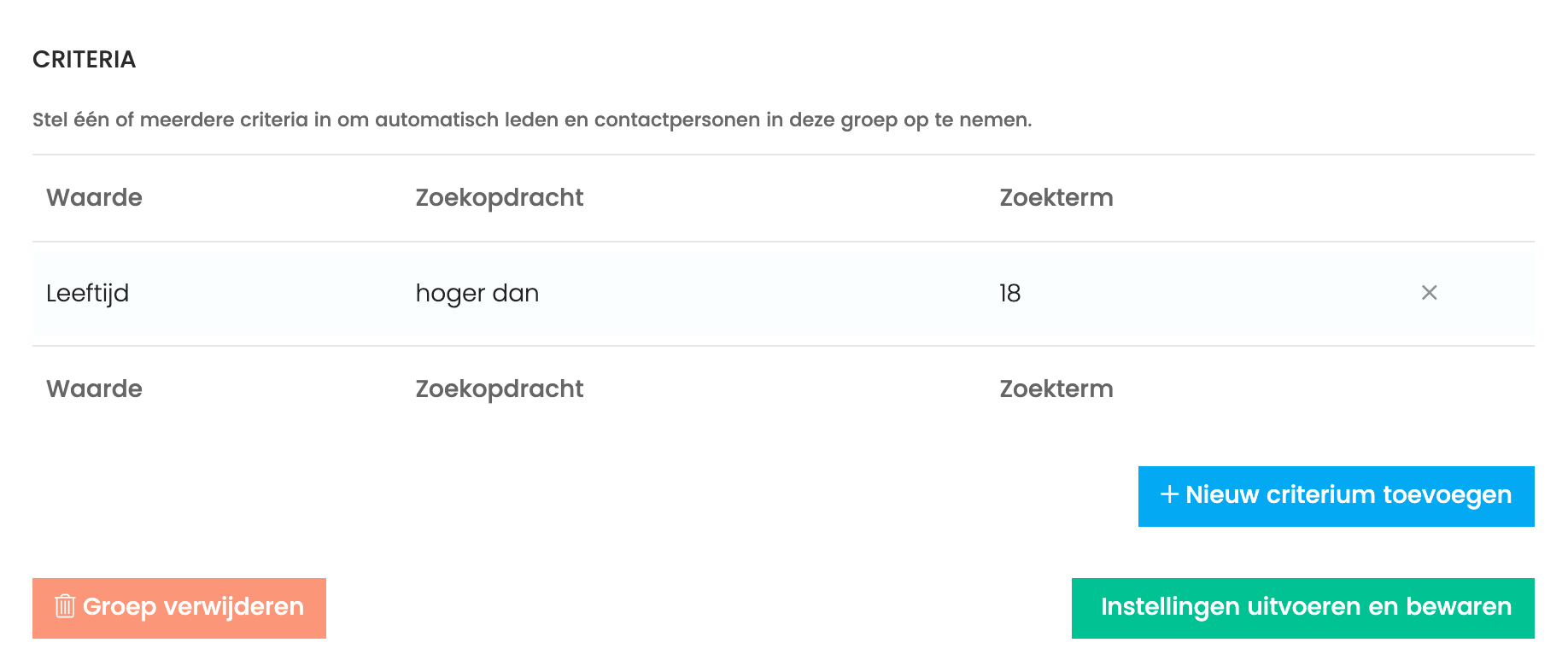Click the top Zoekopdracht column header

(x=499, y=198)
